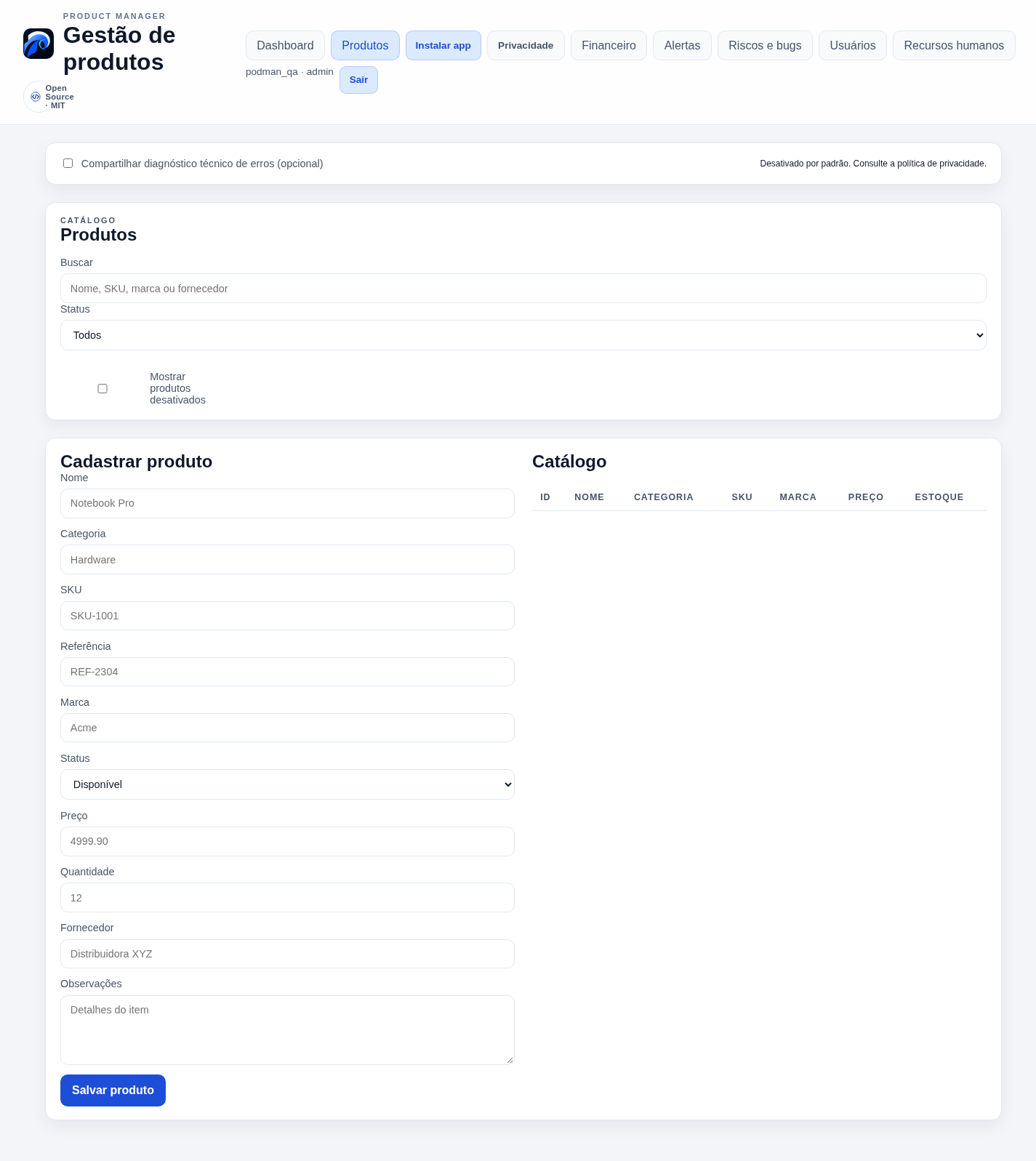The height and width of the screenshot is (1161, 1036).
Task: Open the Recursos humanos tab
Action: [954, 45]
